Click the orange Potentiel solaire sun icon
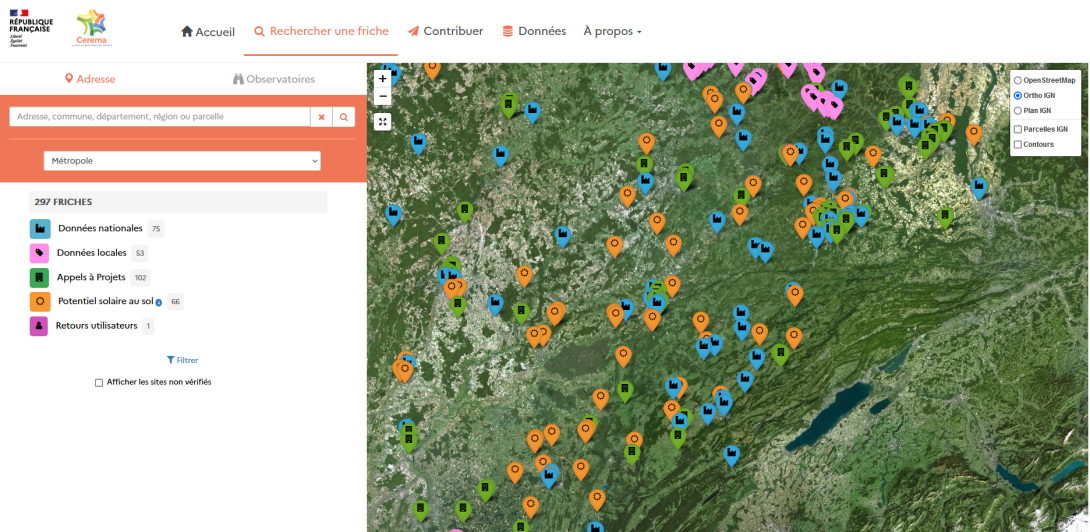This screenshot has width=1090, height=532. pos(40,301)
